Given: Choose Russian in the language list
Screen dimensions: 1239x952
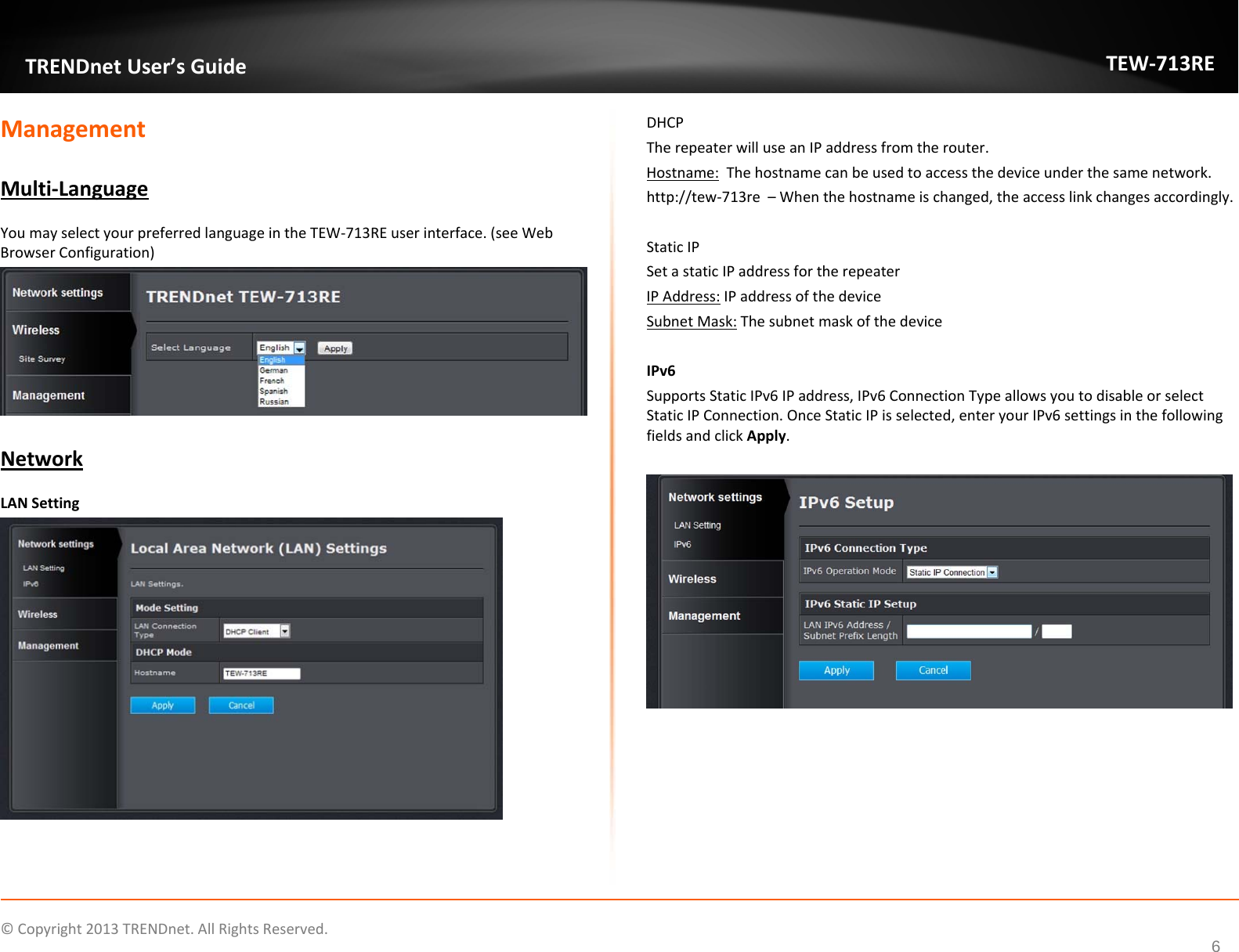Looking at the screenshot, I should (274, 402).
